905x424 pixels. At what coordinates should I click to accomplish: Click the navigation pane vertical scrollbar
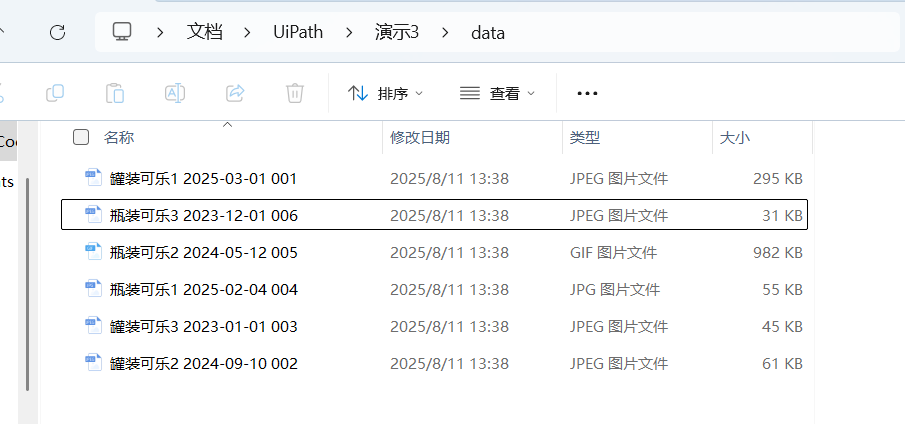[27, 284]
